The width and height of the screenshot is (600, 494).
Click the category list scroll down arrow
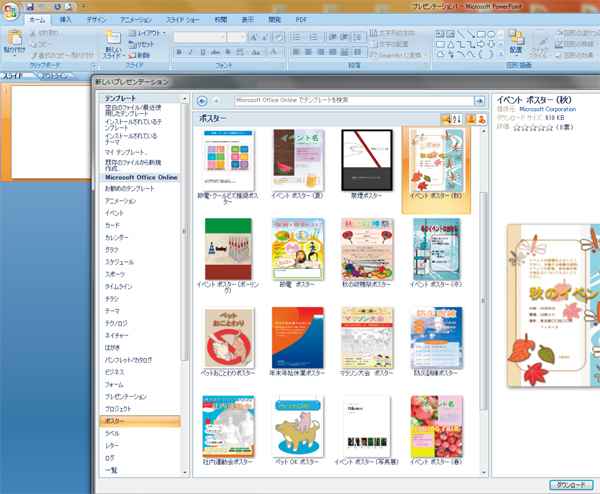pos(185,473)
